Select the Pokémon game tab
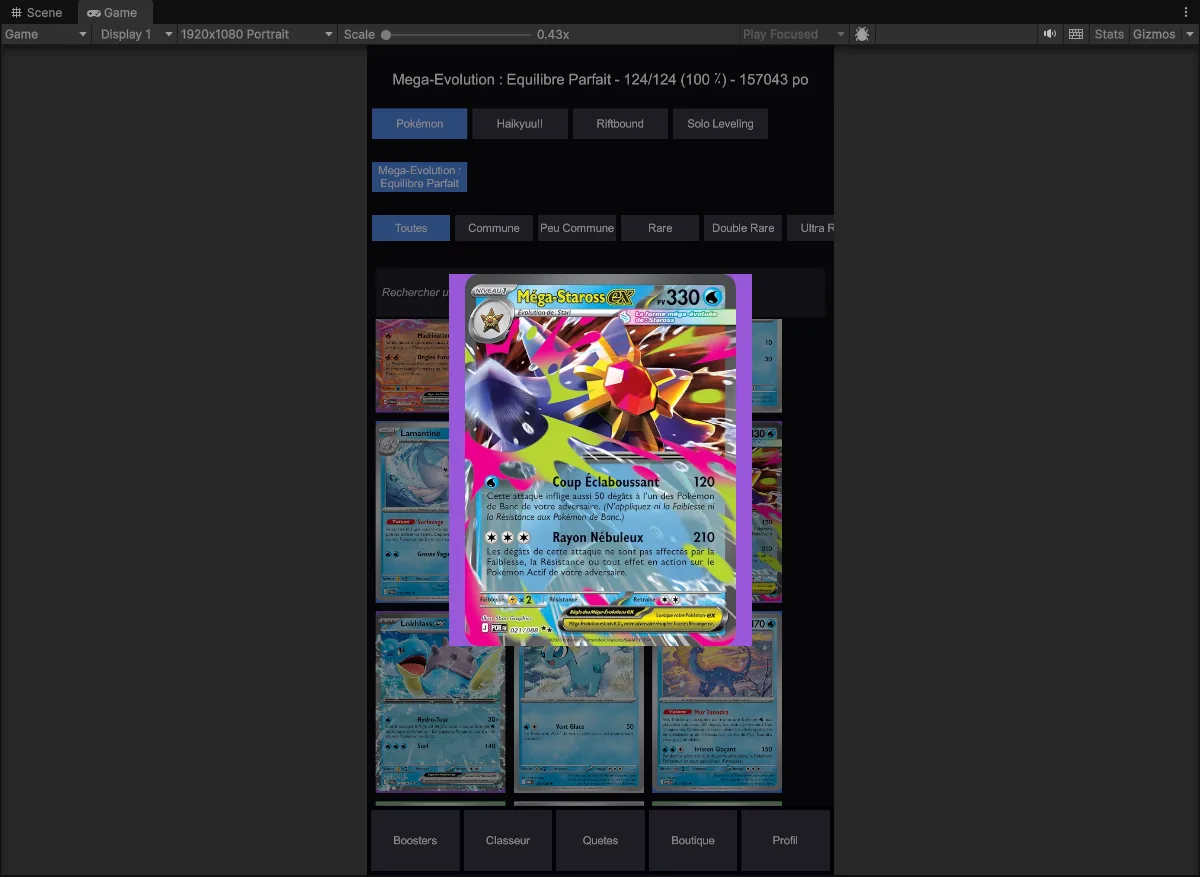The height and width of the screenshot is (877, 1200). (419, 124)
